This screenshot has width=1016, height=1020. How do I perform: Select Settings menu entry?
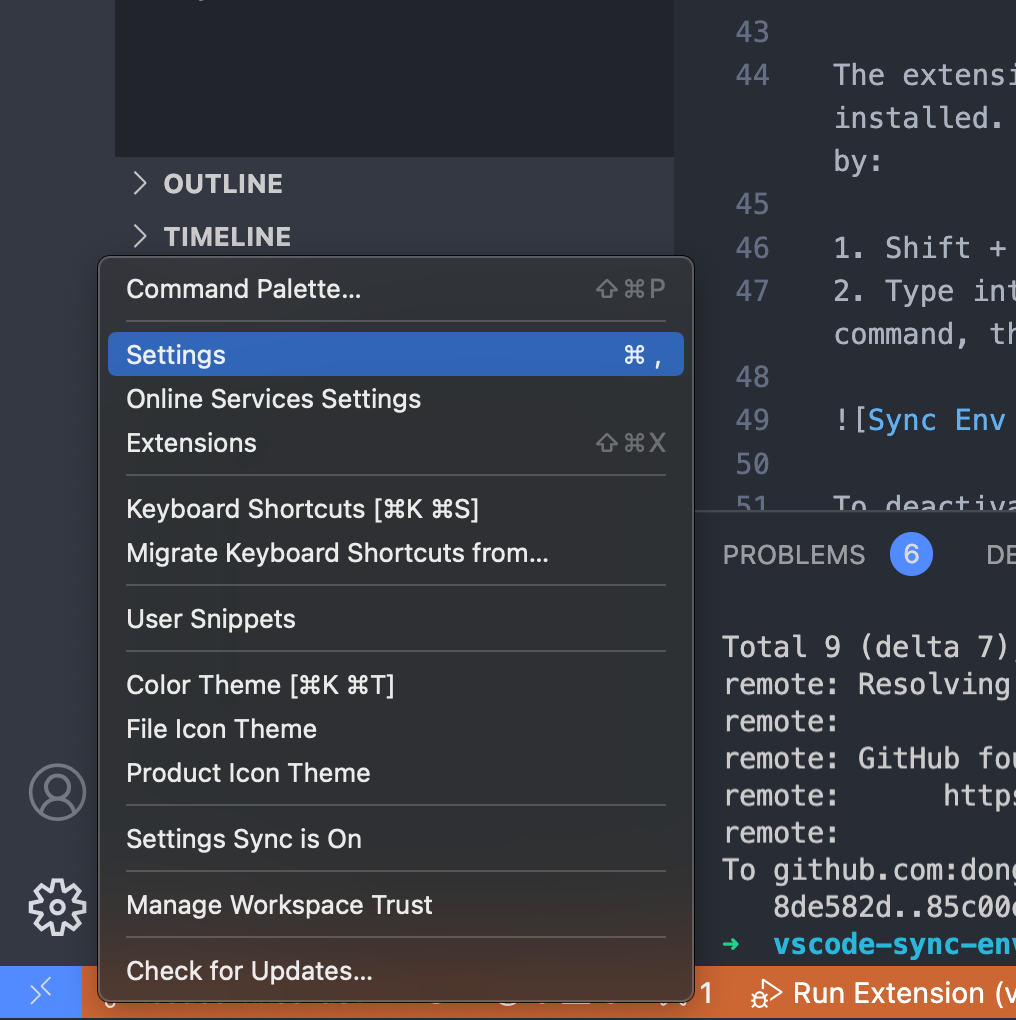pyautogui.click(x=395, y=355)
